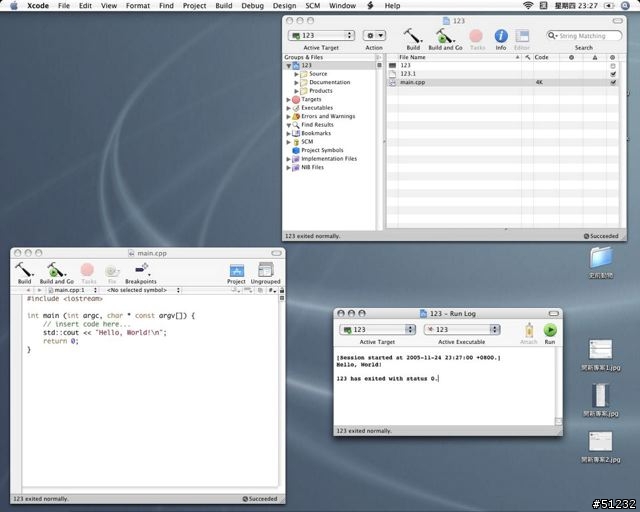
Task: Click the Build hammer in main.cpp window
Action: pyautogui.click(x=24, y=270)
